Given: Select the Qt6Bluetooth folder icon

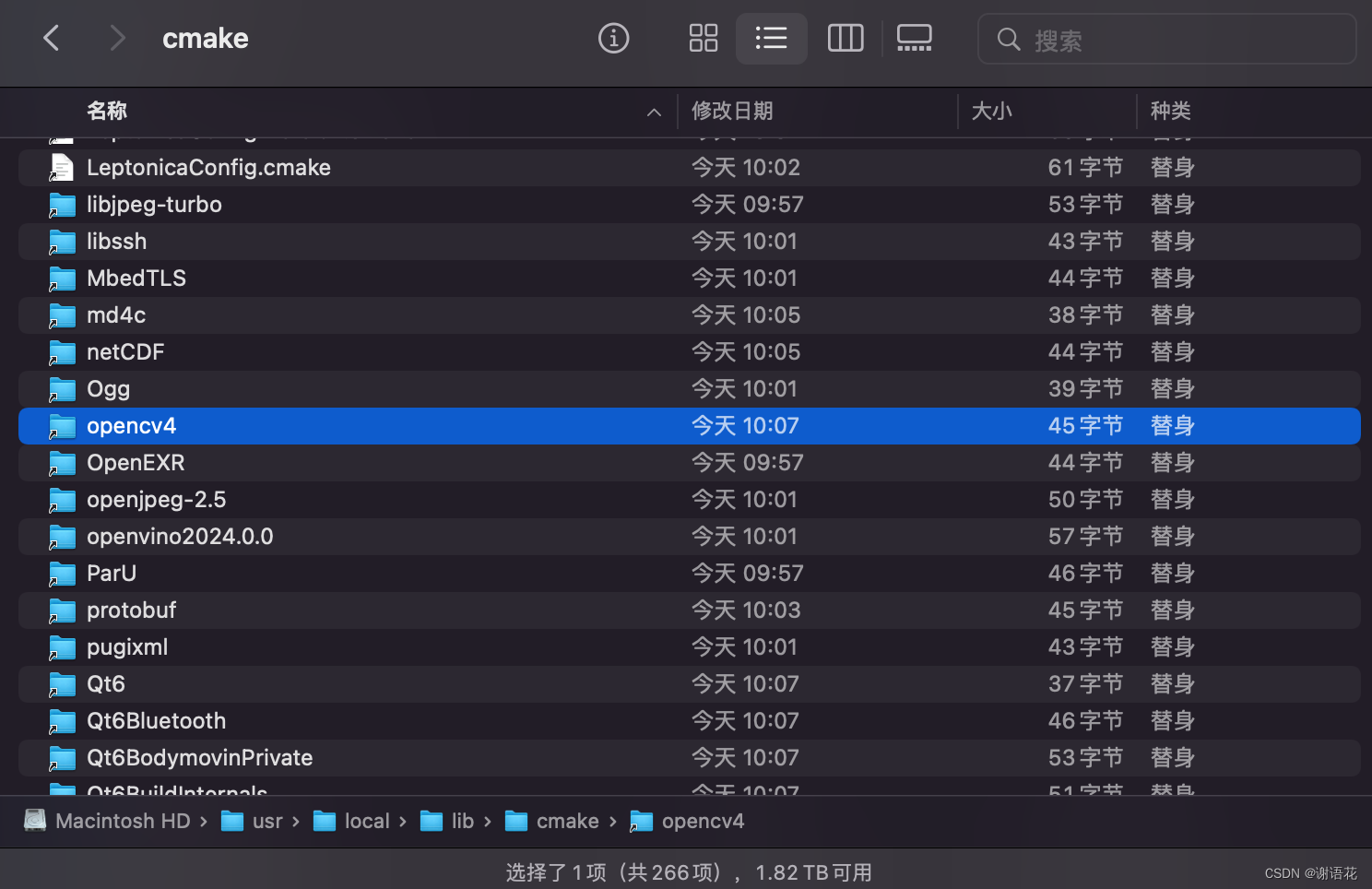Looking at the screenshot, I should (62, 721).
